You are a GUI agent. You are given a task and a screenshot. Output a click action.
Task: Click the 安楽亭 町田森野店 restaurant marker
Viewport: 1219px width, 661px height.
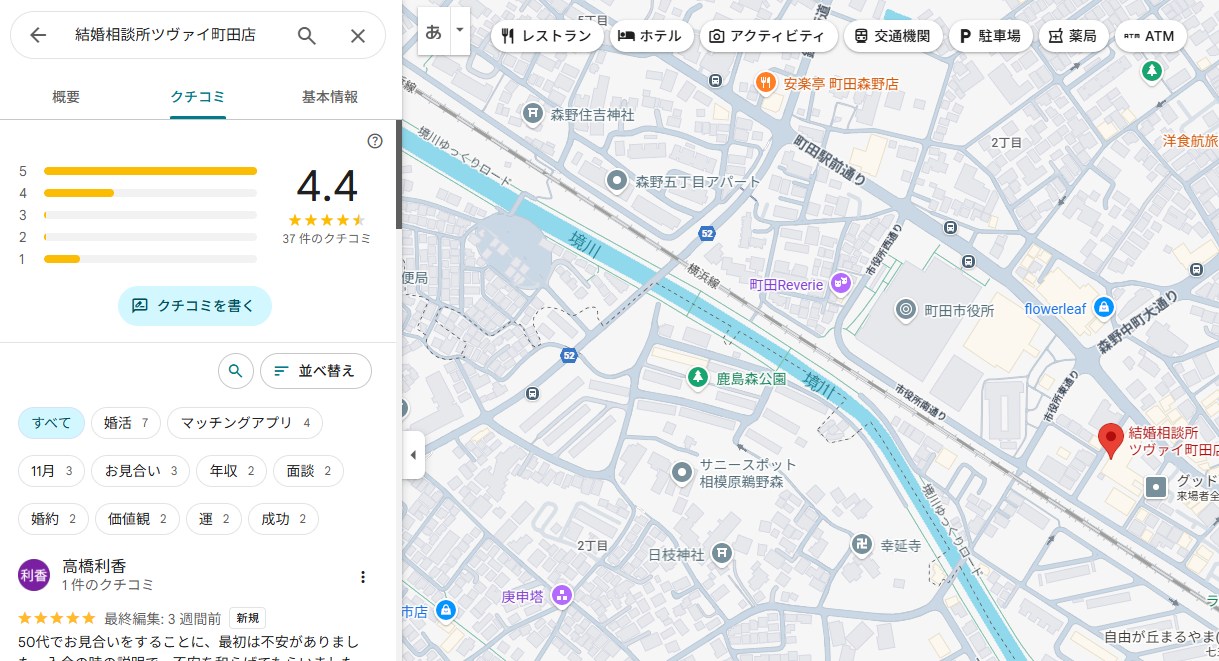click(765, 84)
